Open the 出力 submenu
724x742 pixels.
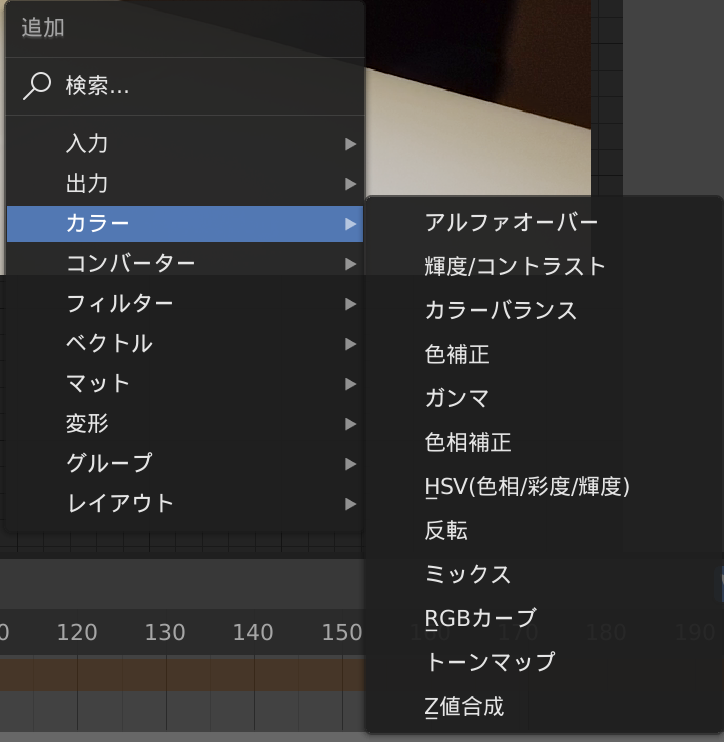(x=185, y=184)
